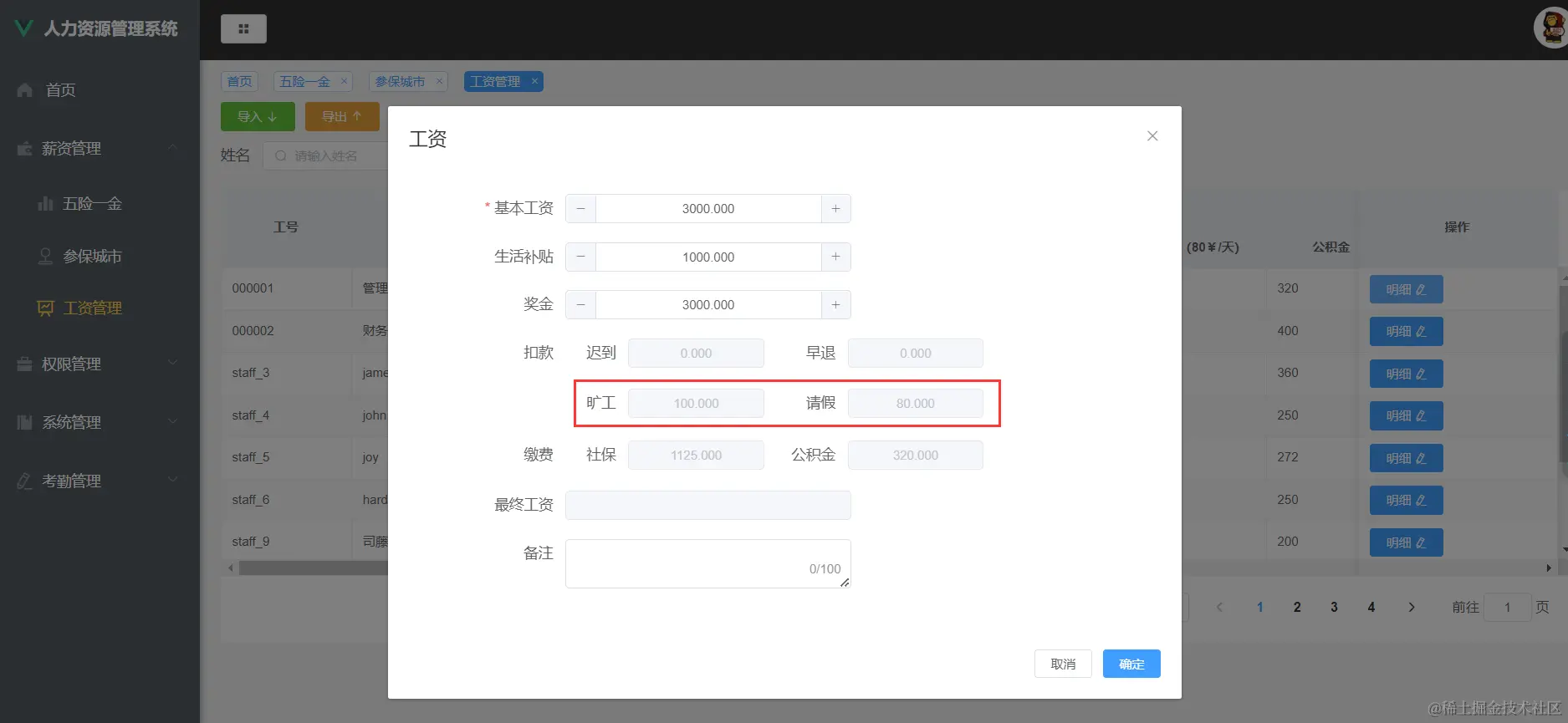
Task: Open 明细 for staff_5
Action: [x=1406, y=458]
